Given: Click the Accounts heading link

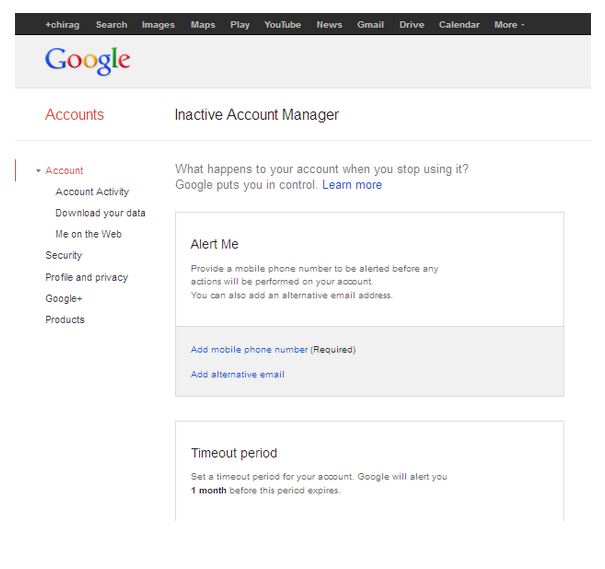Looking at the screenshot, I should point(74,115).
